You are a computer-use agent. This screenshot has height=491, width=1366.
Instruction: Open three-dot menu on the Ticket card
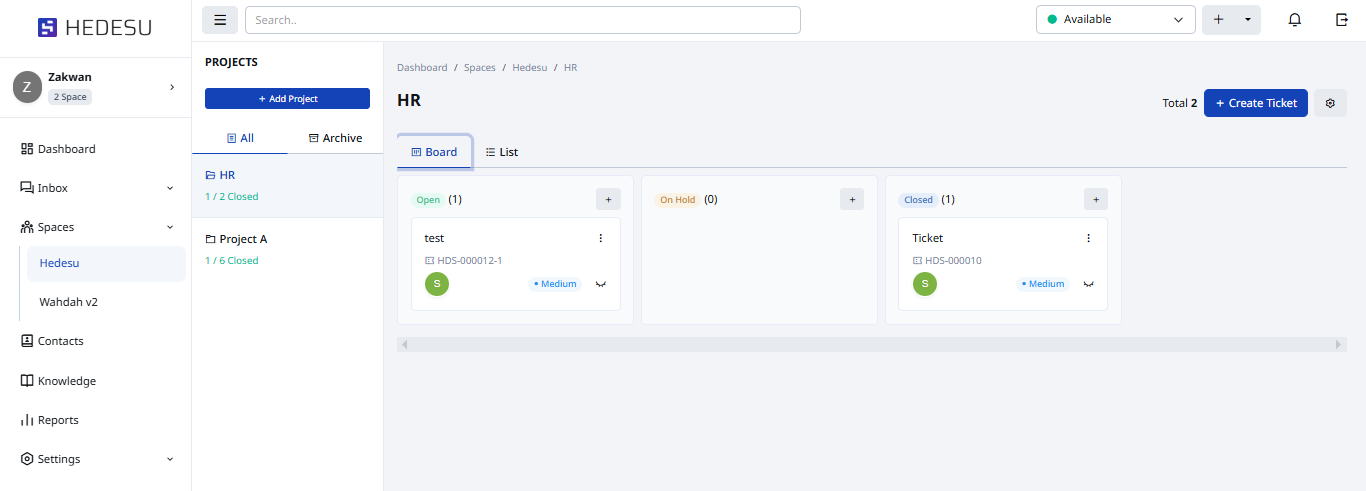(1089, 238)
